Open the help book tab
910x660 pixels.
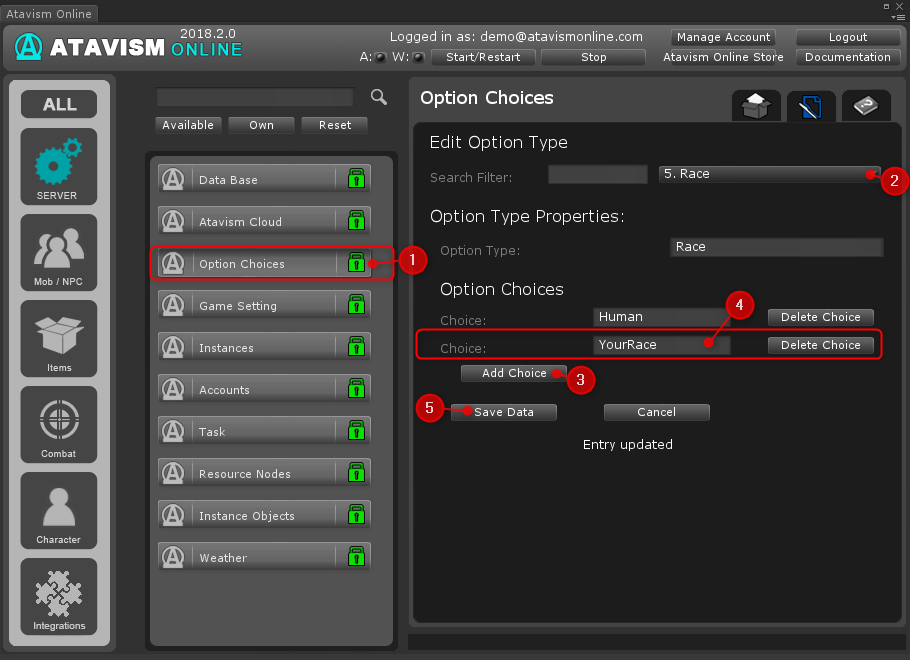tap(866, 106)
